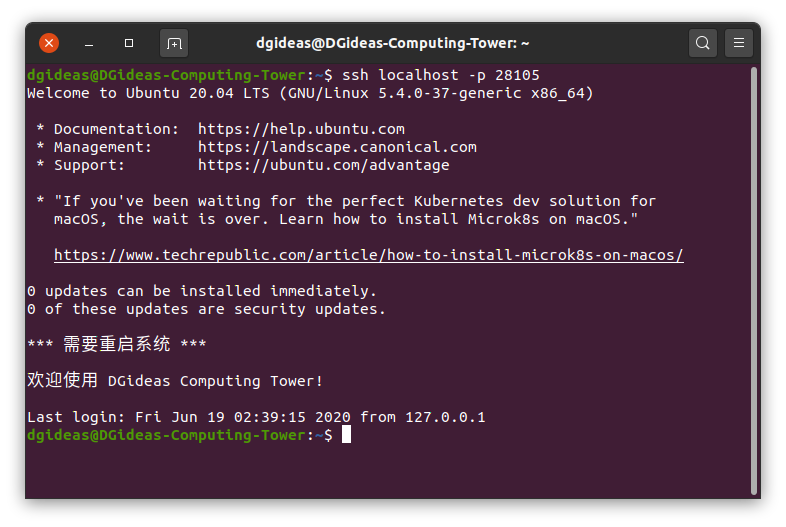This screenshot has height=527, width=786.
Task: Click the 'Last login' line
Action: (x=256, y=417)
